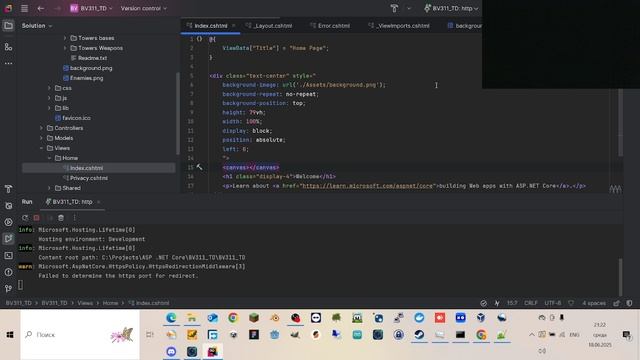Open the main hamburger menu
Screen dimensions: 640x360
(x=24, y=8)
